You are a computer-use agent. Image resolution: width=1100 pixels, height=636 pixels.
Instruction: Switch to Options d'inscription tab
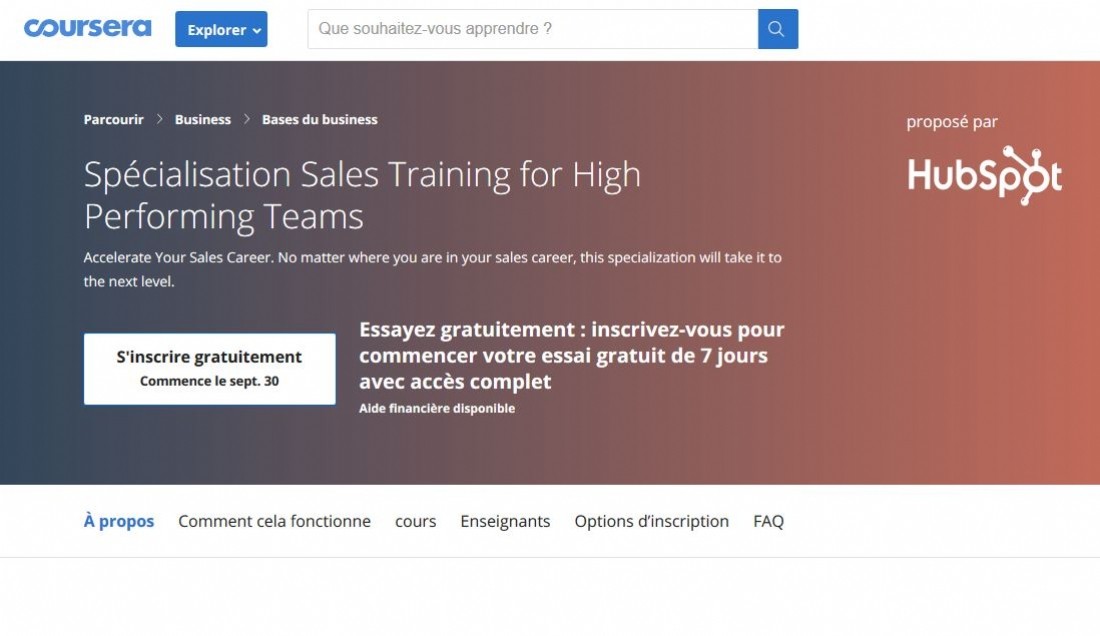click(x=652, y=521)
